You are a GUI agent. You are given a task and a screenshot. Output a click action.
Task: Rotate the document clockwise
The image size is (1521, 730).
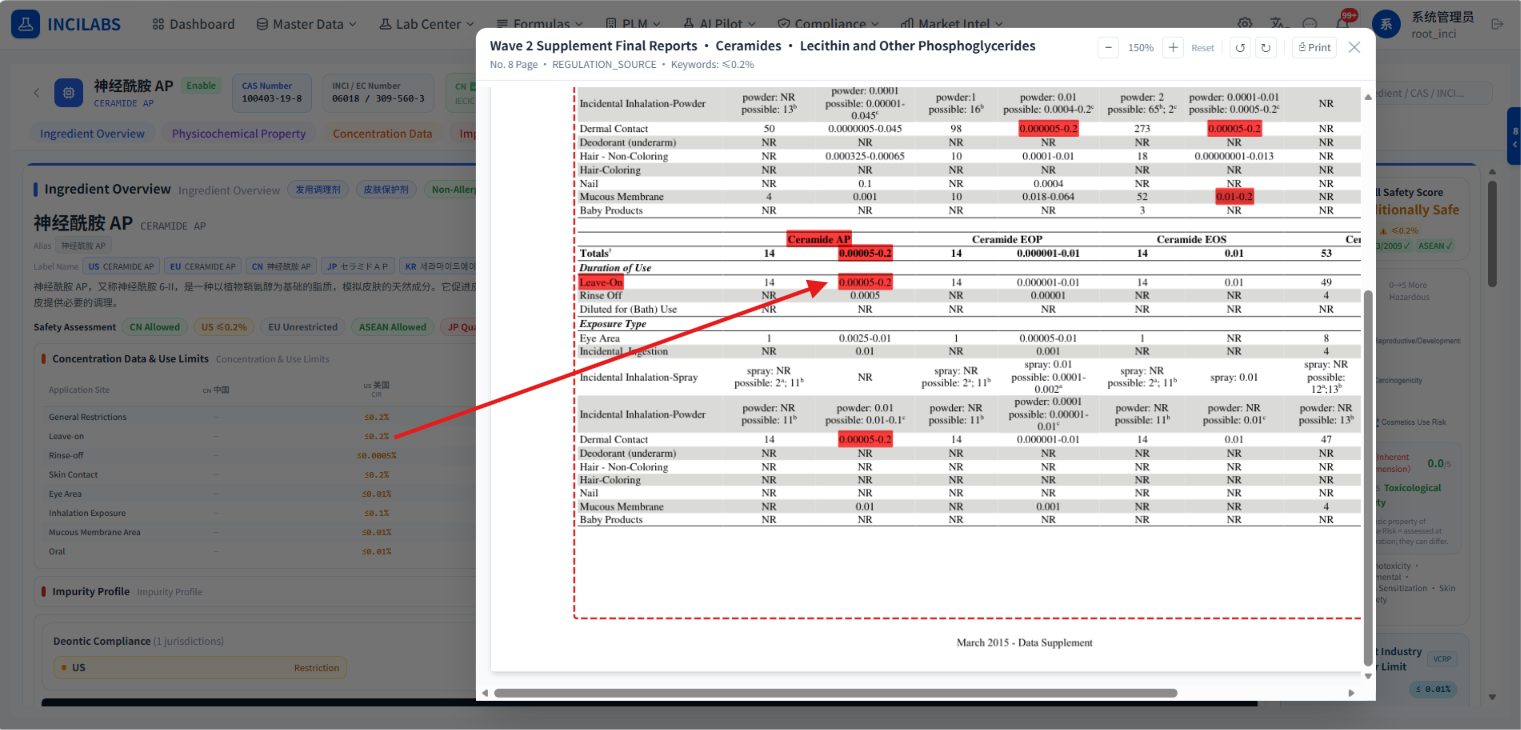point(1265,48)
